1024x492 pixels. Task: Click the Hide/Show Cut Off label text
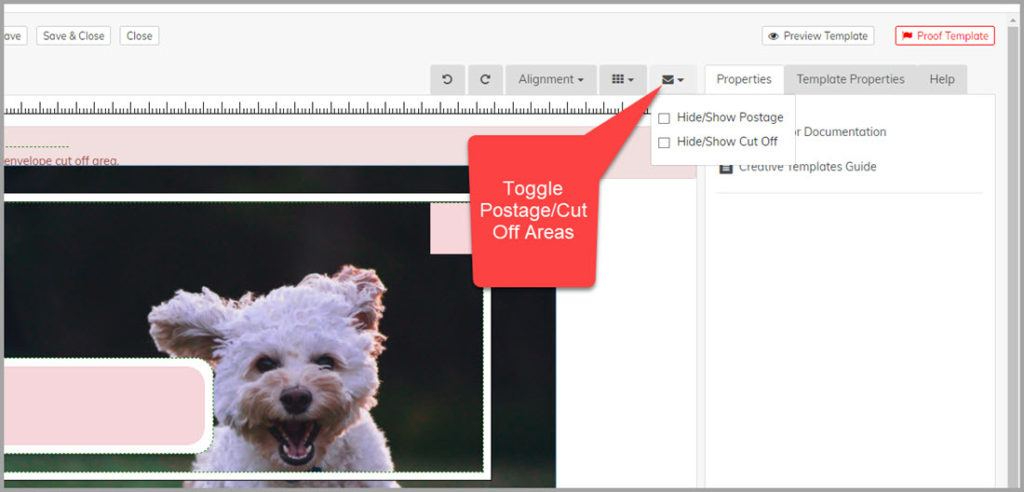pyautogui.click(x=728, y=141)
